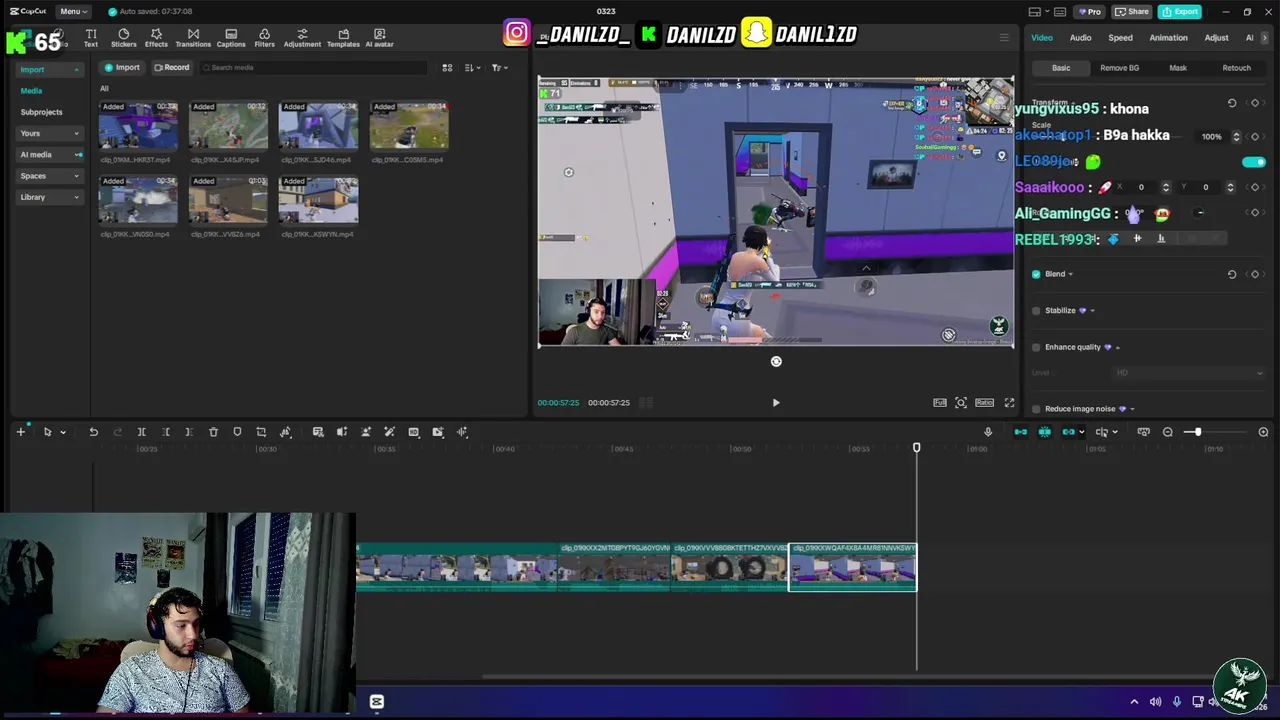Click the marker shield icon in timeline toolbar
1280x720 pixels.
click(237, 432)
